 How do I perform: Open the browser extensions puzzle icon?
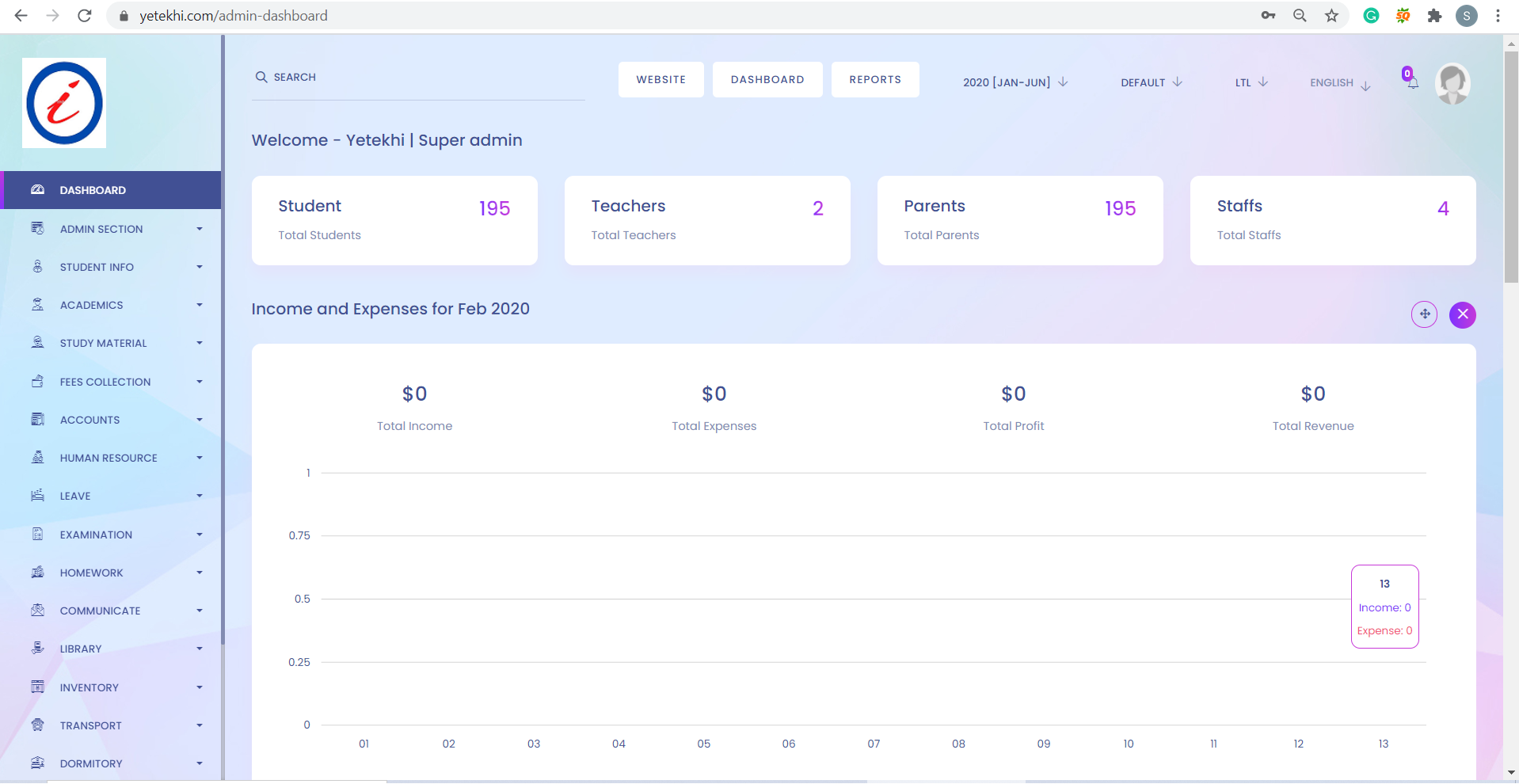(1434, 16)
